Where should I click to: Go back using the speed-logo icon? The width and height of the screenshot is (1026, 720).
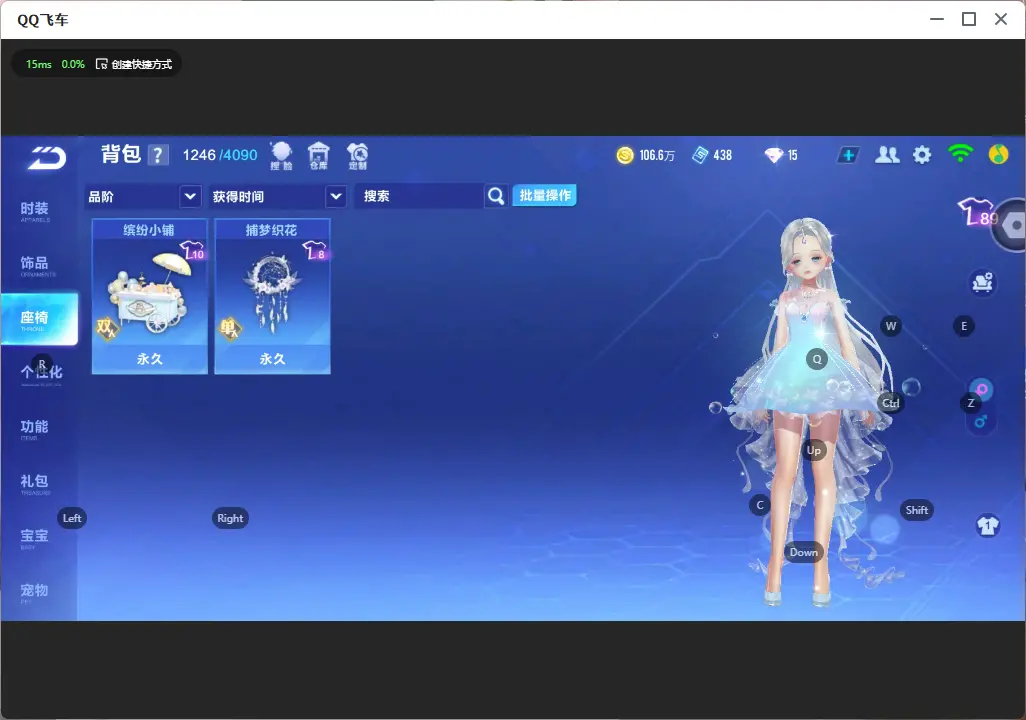(46, 158)
